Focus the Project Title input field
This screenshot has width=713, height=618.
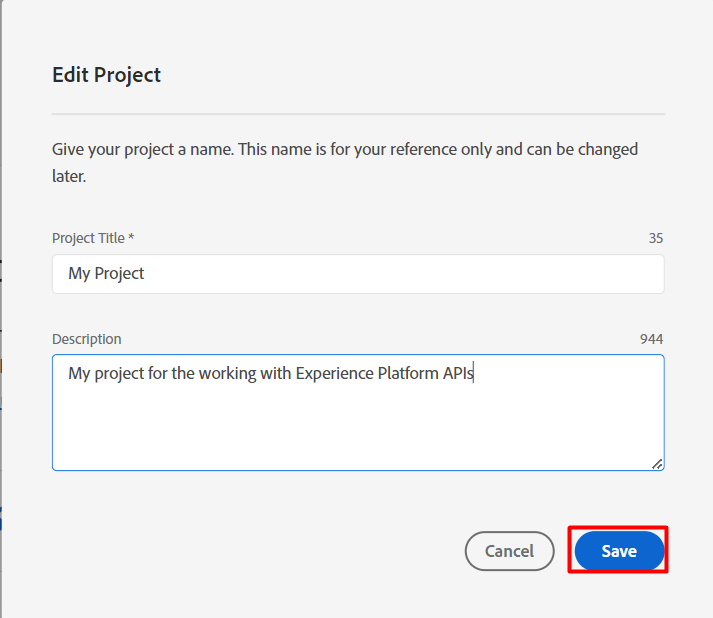tap(358, 274)
